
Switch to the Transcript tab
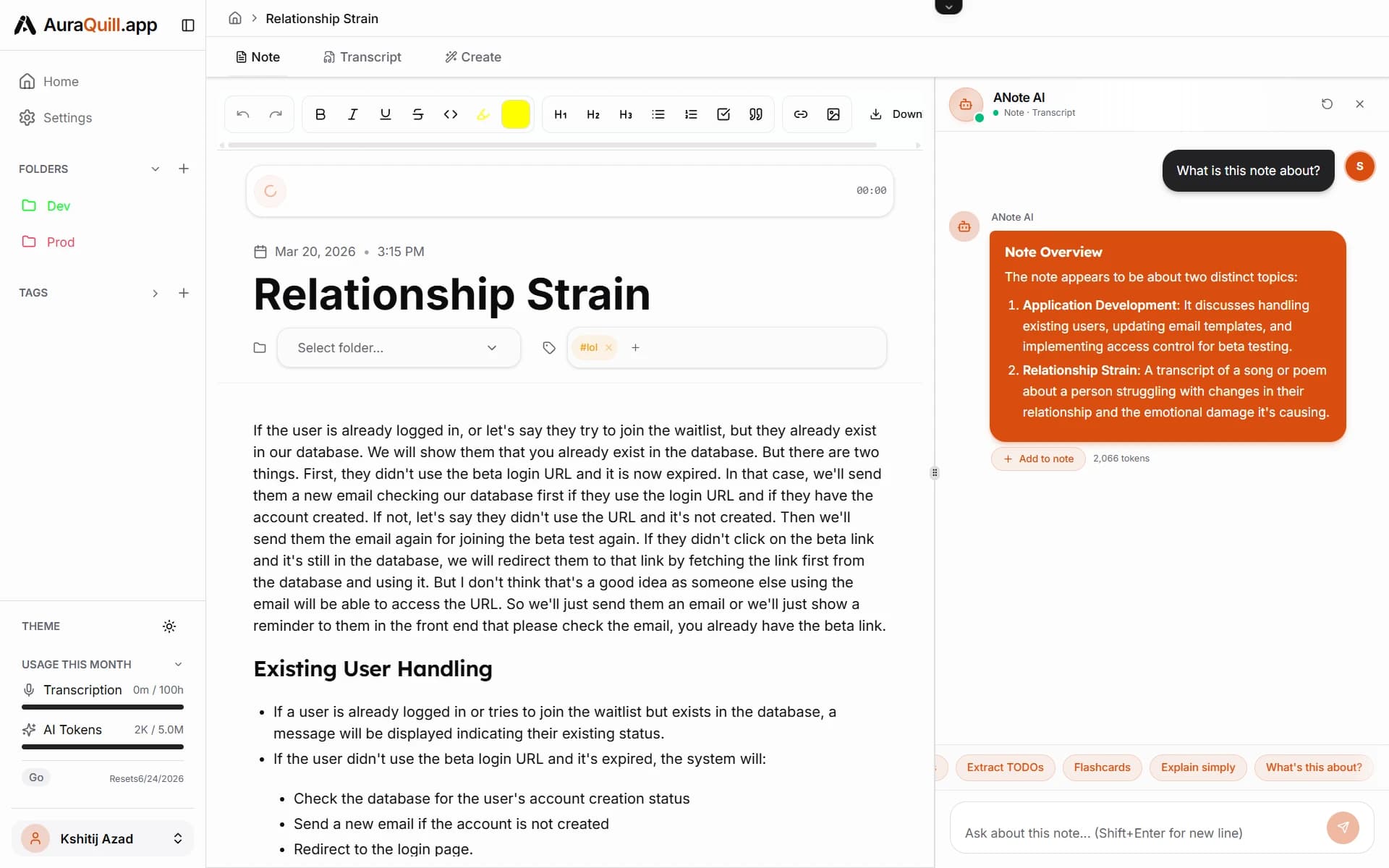[x=362, y=57]
